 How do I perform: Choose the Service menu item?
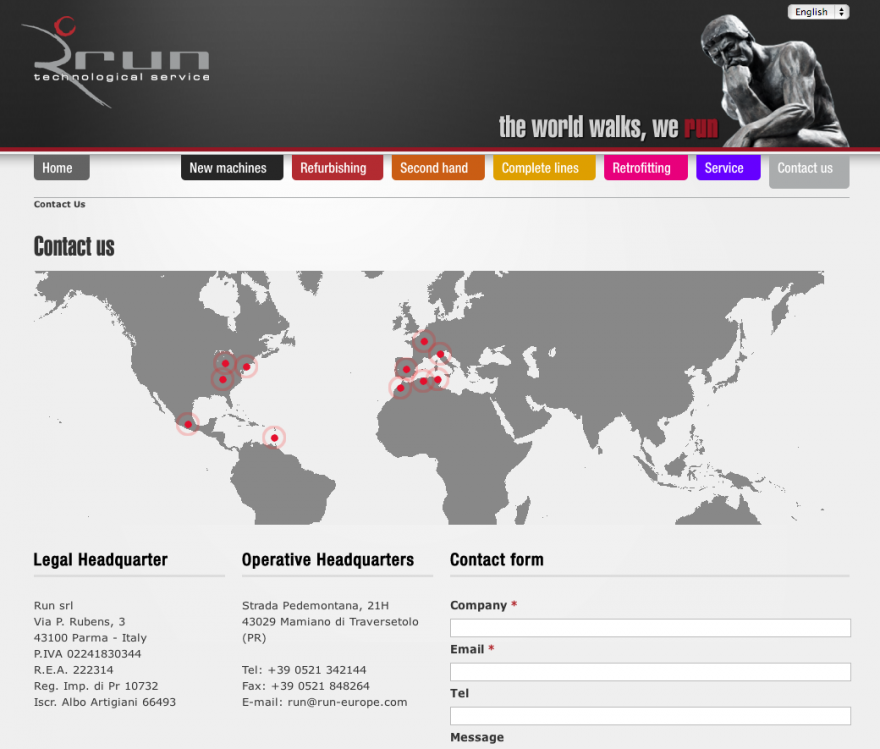tap(728, 168)
